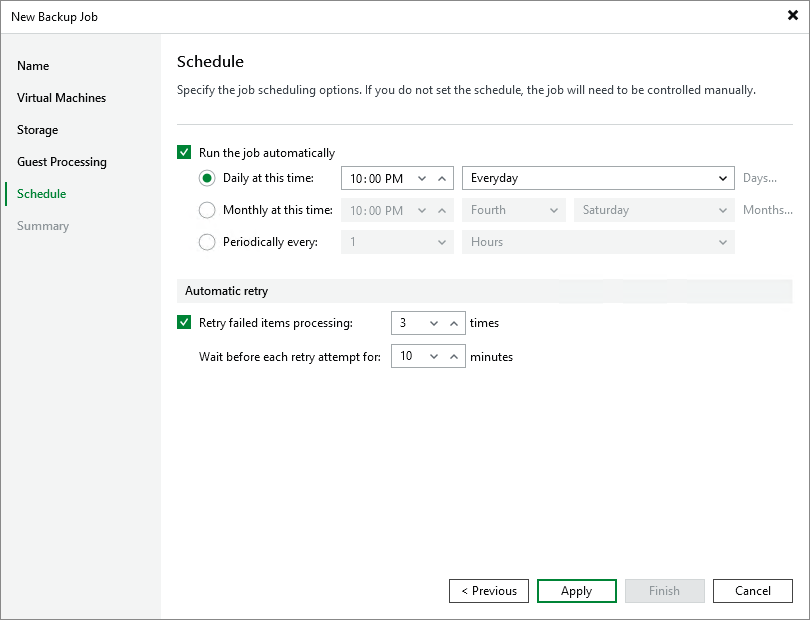Open the Days selection link
The width and height of the screenshot is (810, 620).
click(x=760, y=178)
